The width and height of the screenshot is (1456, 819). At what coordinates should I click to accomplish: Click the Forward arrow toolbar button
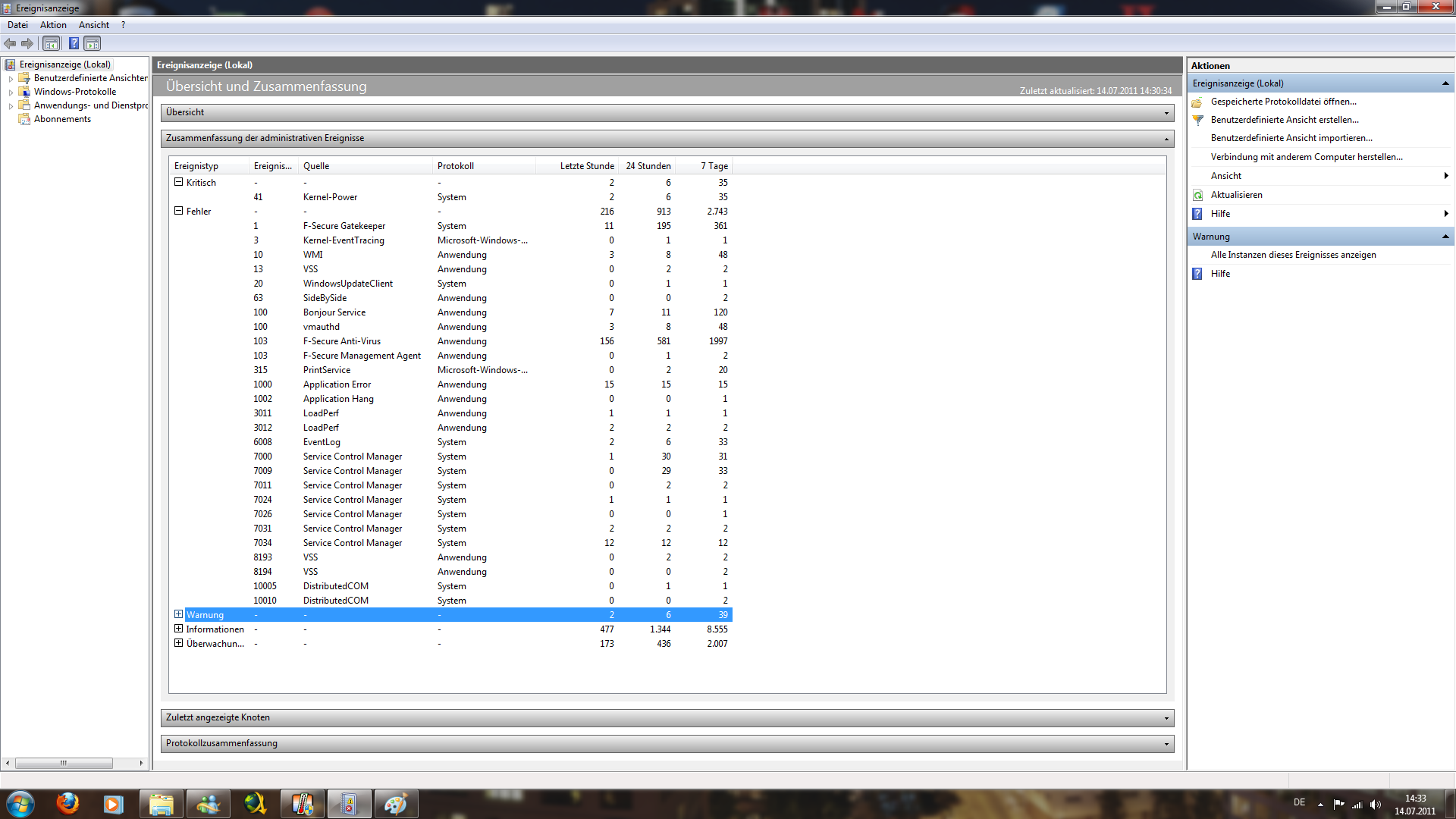[27, 43]
